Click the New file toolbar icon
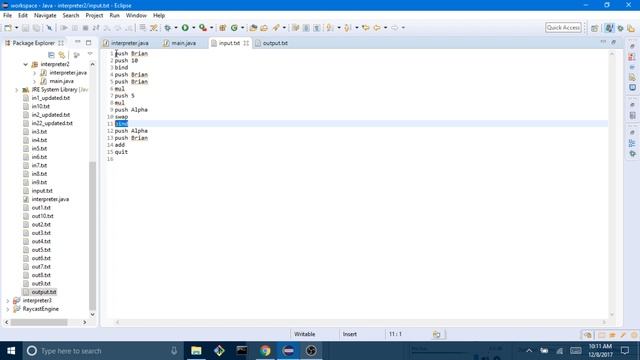 8,28
